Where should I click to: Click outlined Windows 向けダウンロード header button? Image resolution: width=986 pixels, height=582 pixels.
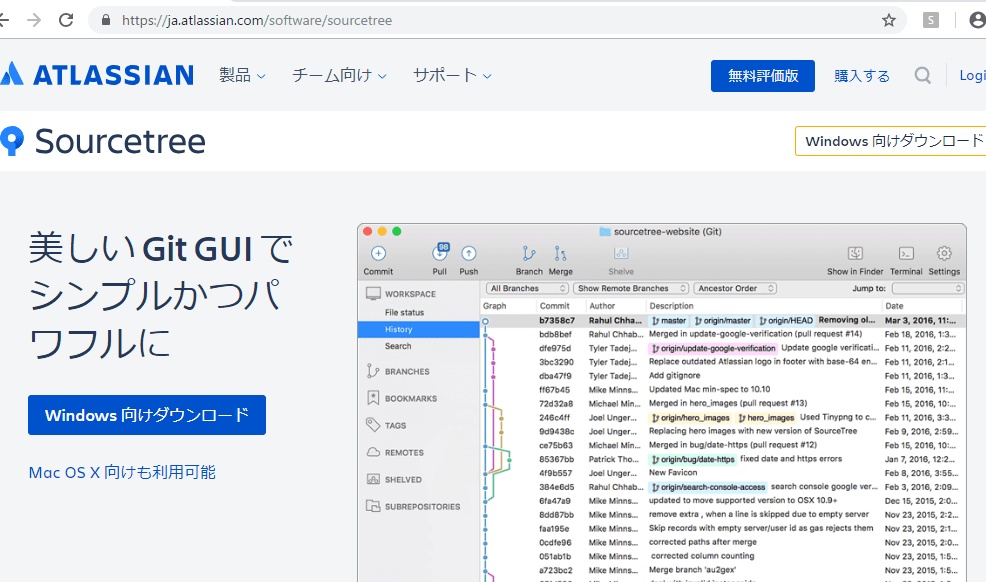click(890, 141)
